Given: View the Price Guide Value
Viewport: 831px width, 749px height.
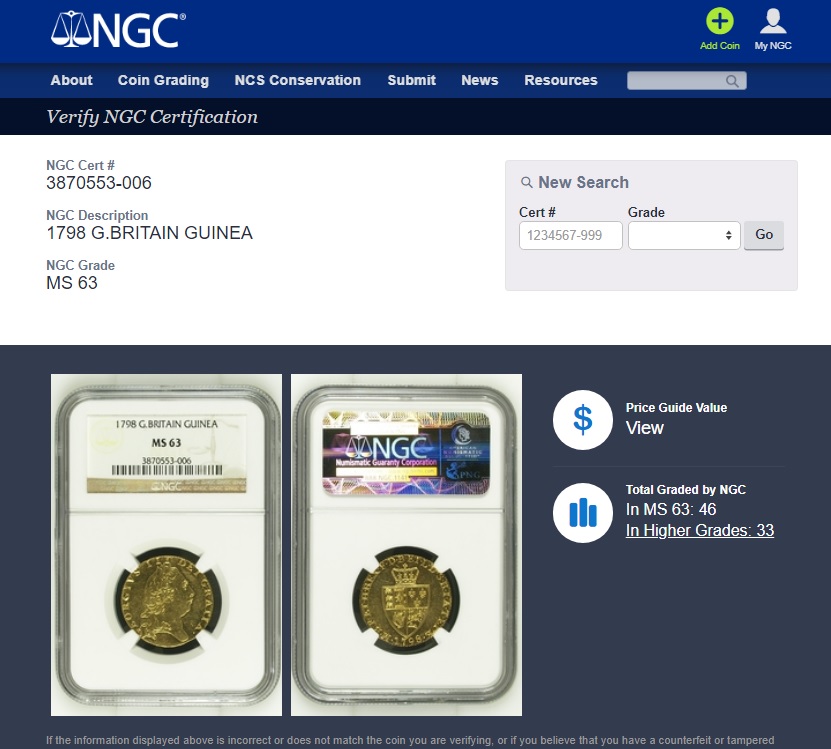Looking at the screenshot, I should [x=644, y=428].
